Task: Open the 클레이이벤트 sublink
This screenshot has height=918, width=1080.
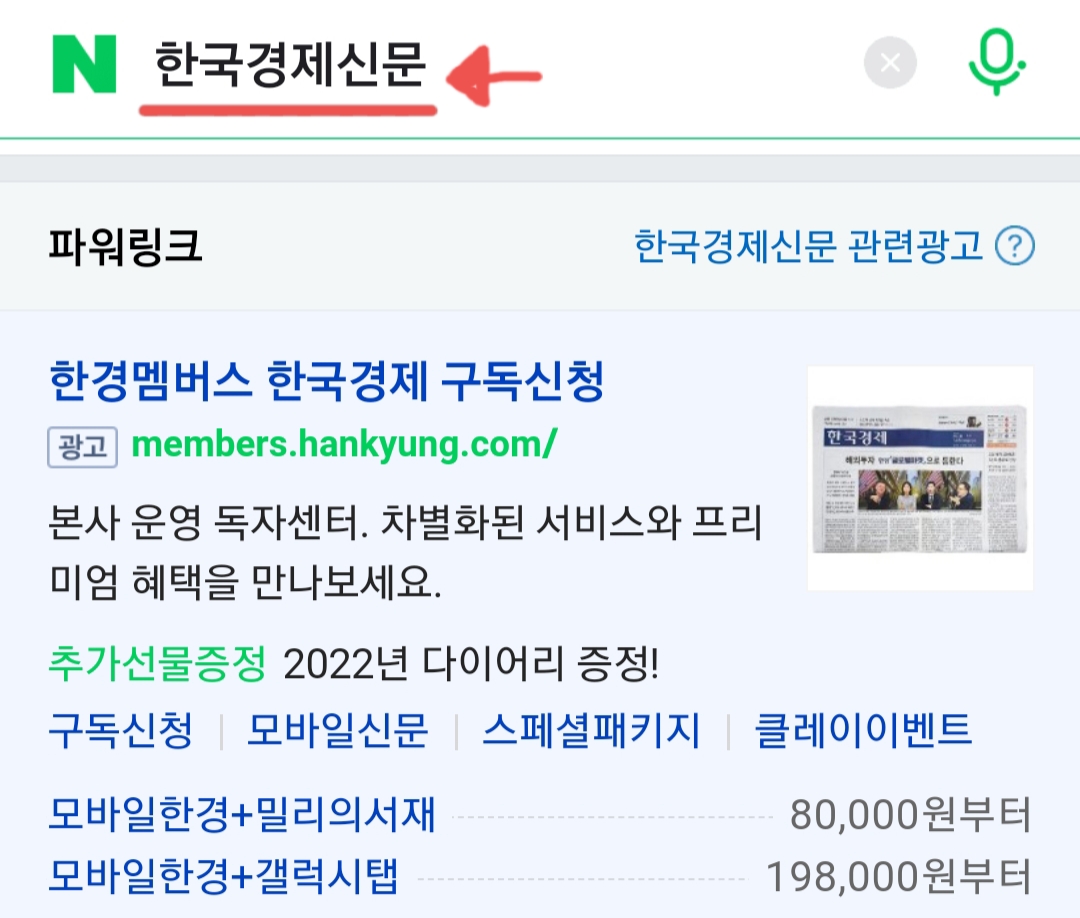Action: [x=863, y=730]
